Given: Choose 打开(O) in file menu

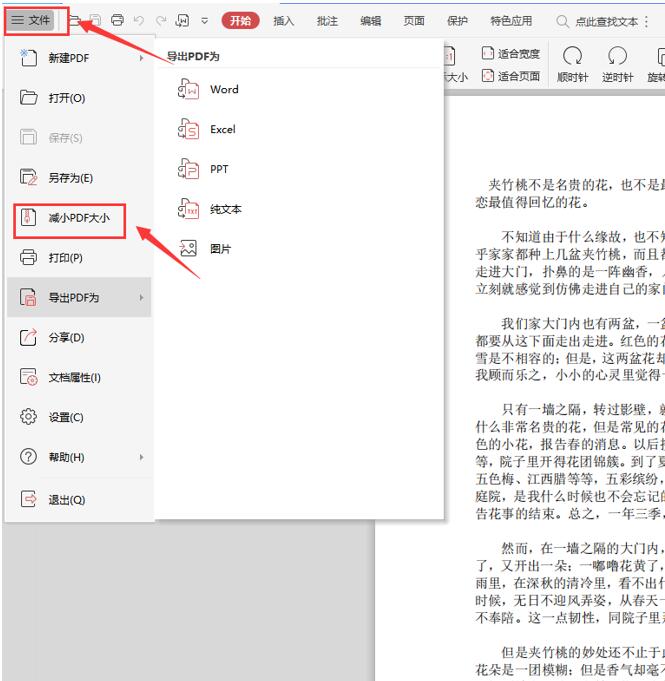Looking at the screenshot, I should pyautogui.click(x=79, y=98).
